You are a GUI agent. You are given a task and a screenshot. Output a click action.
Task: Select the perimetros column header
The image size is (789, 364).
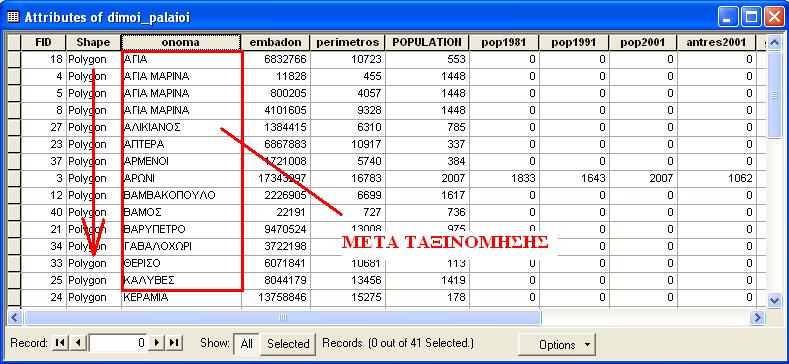click(x=347, y=42)
